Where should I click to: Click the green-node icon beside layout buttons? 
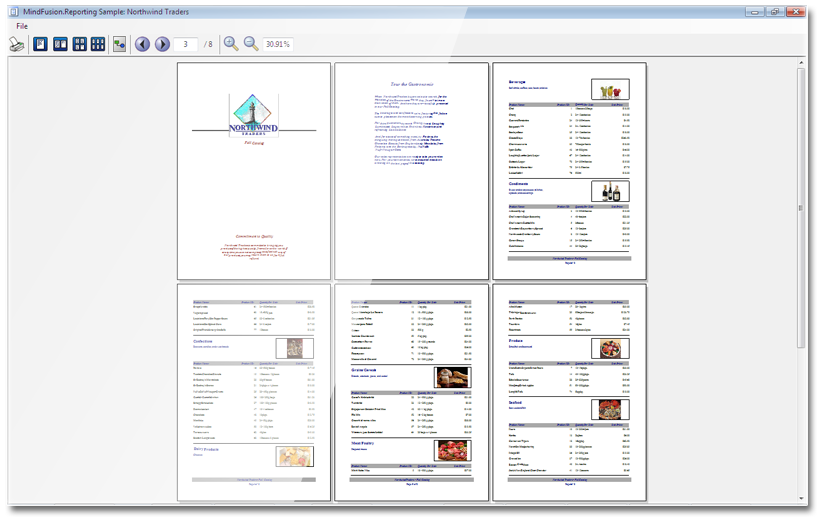tap(120, 44)
